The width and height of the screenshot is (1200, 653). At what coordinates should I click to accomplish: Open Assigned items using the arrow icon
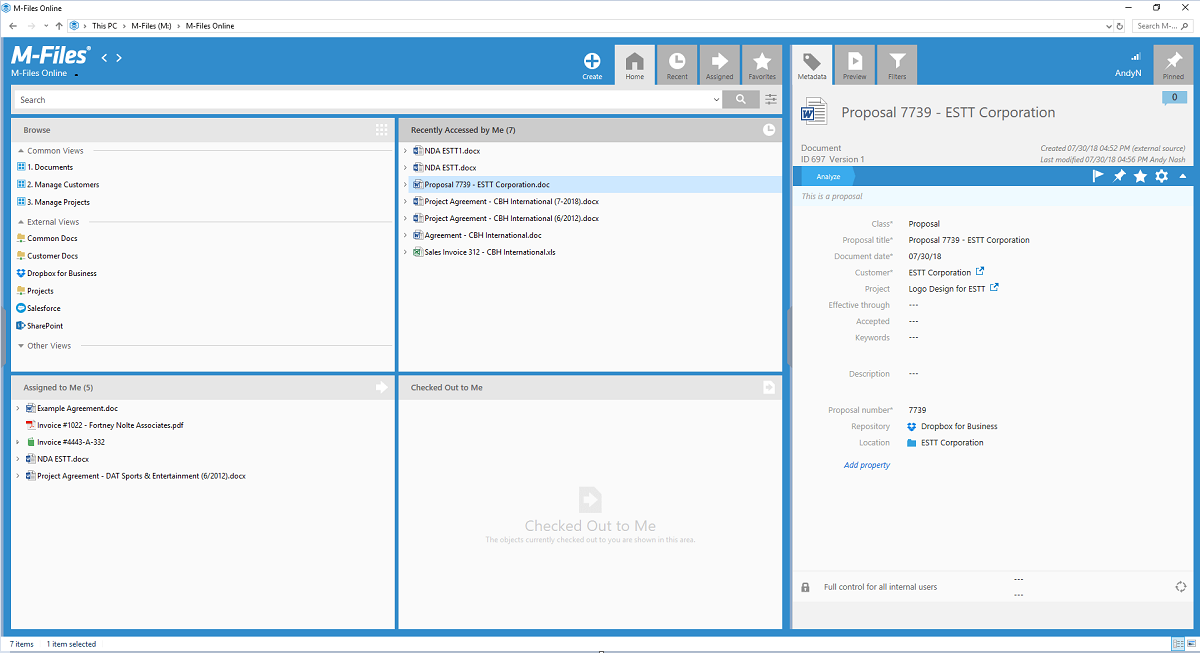(x=720, y=63)
